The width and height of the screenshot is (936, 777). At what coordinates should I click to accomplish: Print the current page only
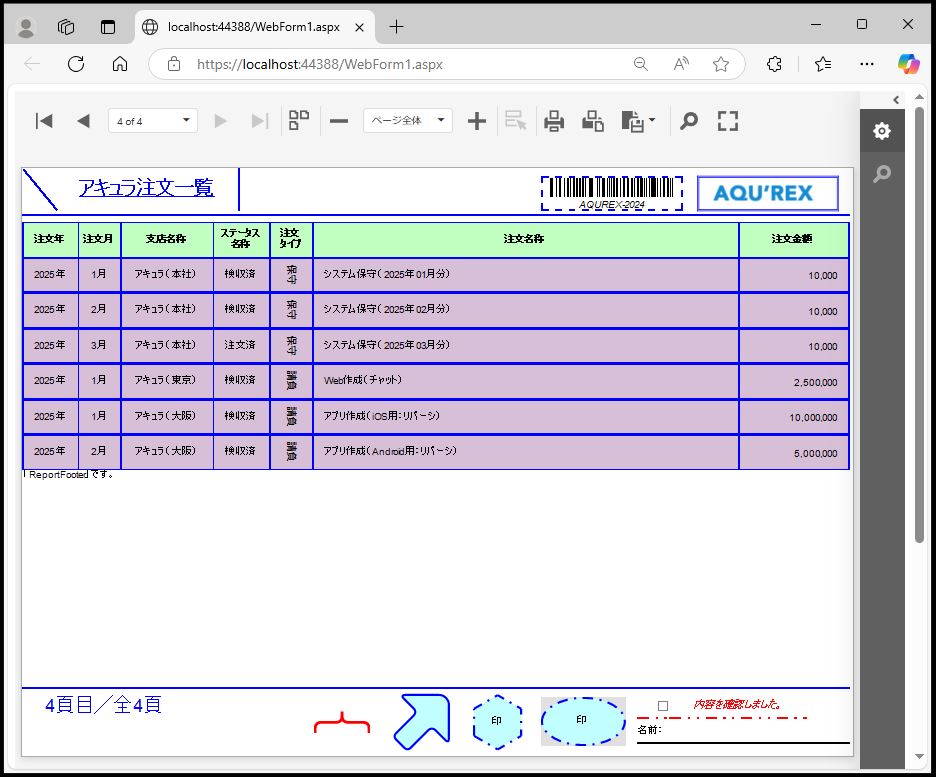tap(593, 121)
